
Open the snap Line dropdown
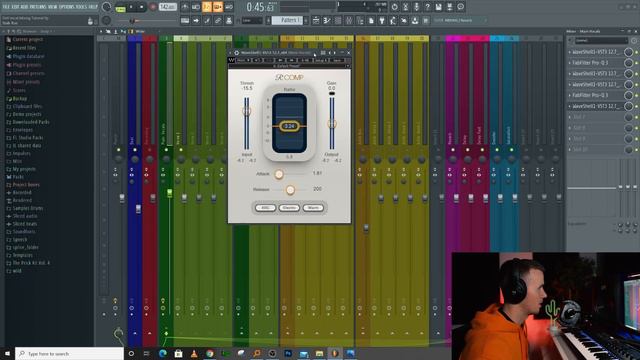click(252, 20)
